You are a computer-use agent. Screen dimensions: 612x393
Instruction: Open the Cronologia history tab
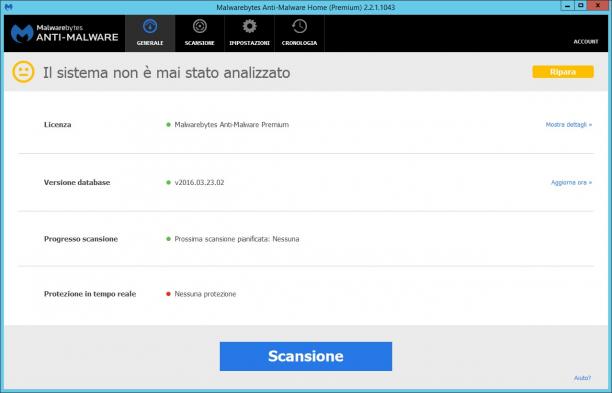pos(299,34)
